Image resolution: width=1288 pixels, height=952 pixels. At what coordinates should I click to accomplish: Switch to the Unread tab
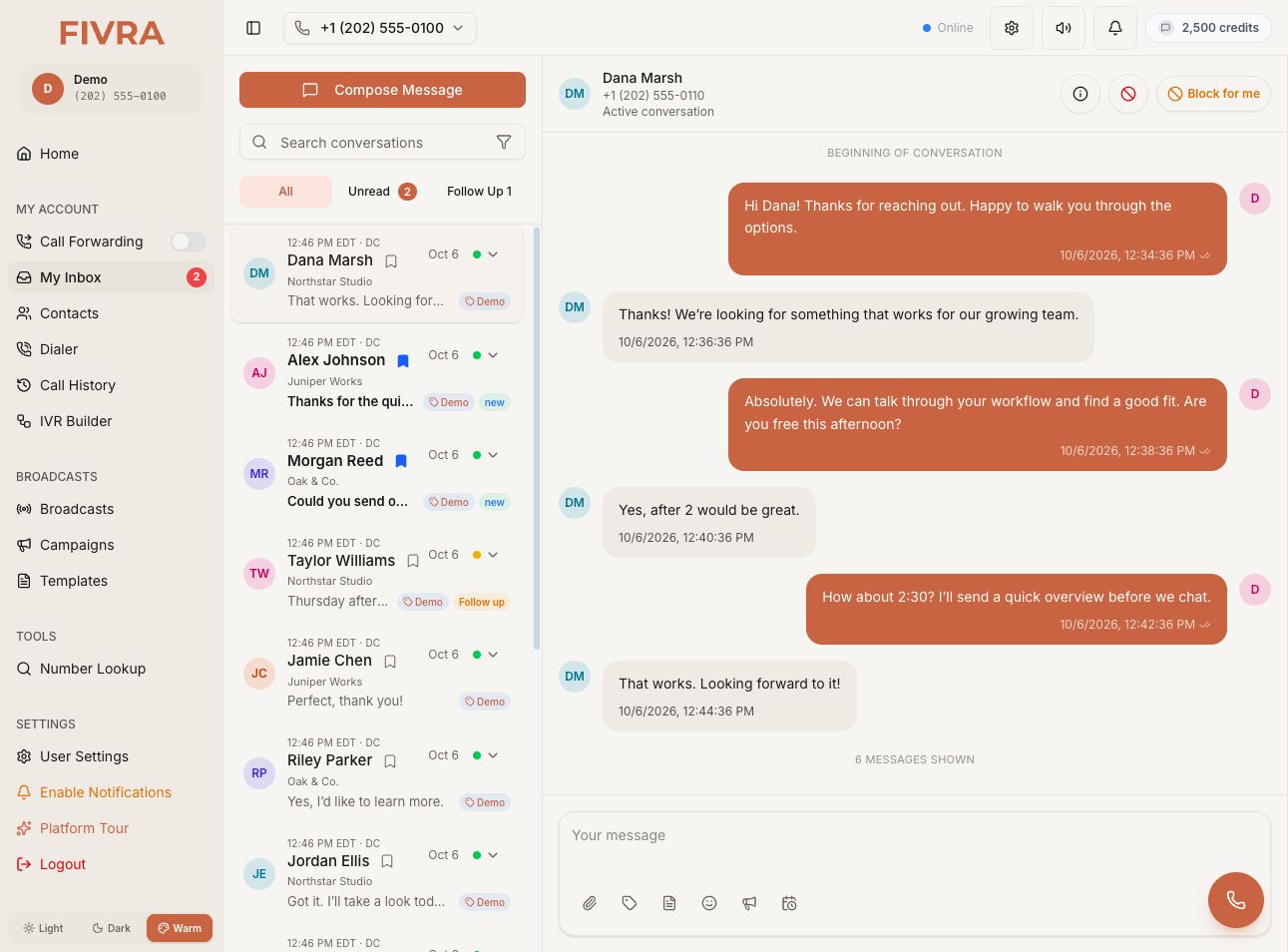[x=382, y=192]
